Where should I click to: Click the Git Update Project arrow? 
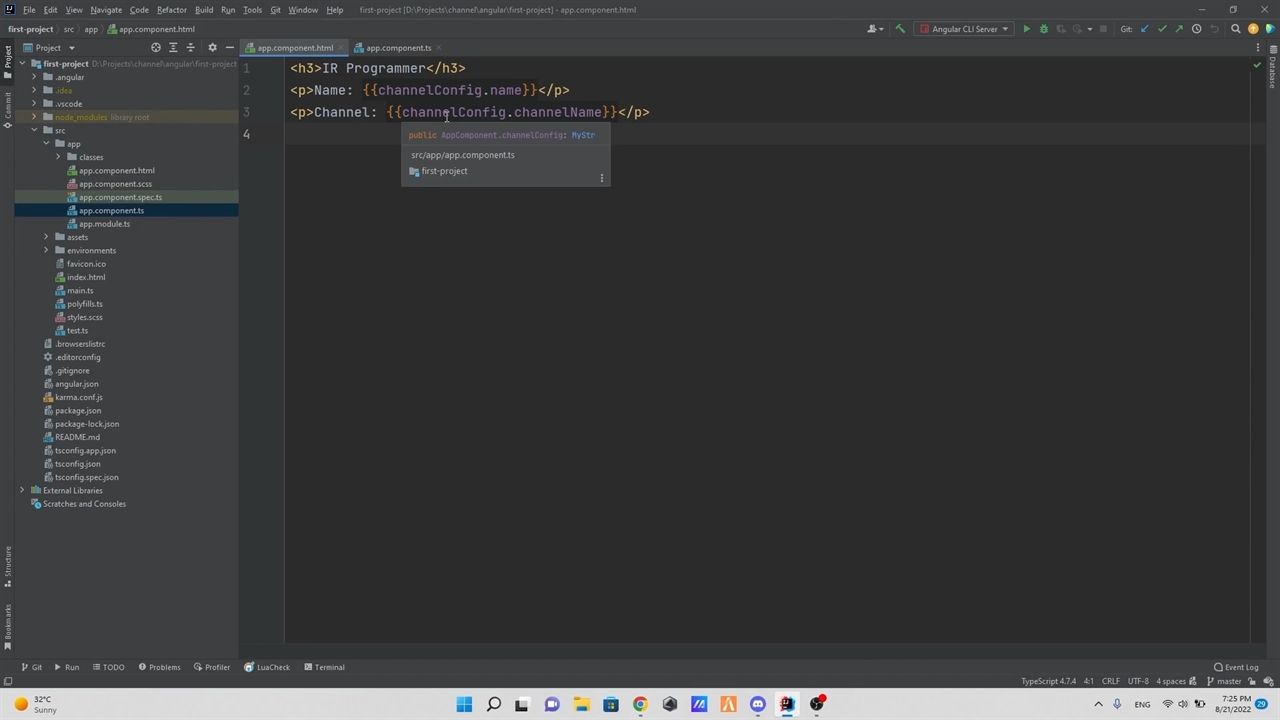(x=1145, y=29)
